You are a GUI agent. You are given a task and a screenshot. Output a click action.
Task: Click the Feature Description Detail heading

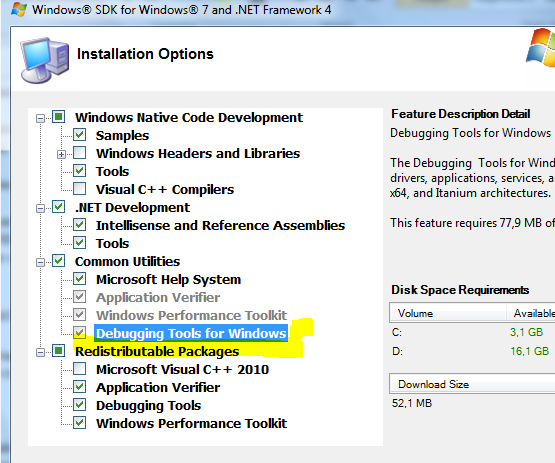click(x=460, y=114)
